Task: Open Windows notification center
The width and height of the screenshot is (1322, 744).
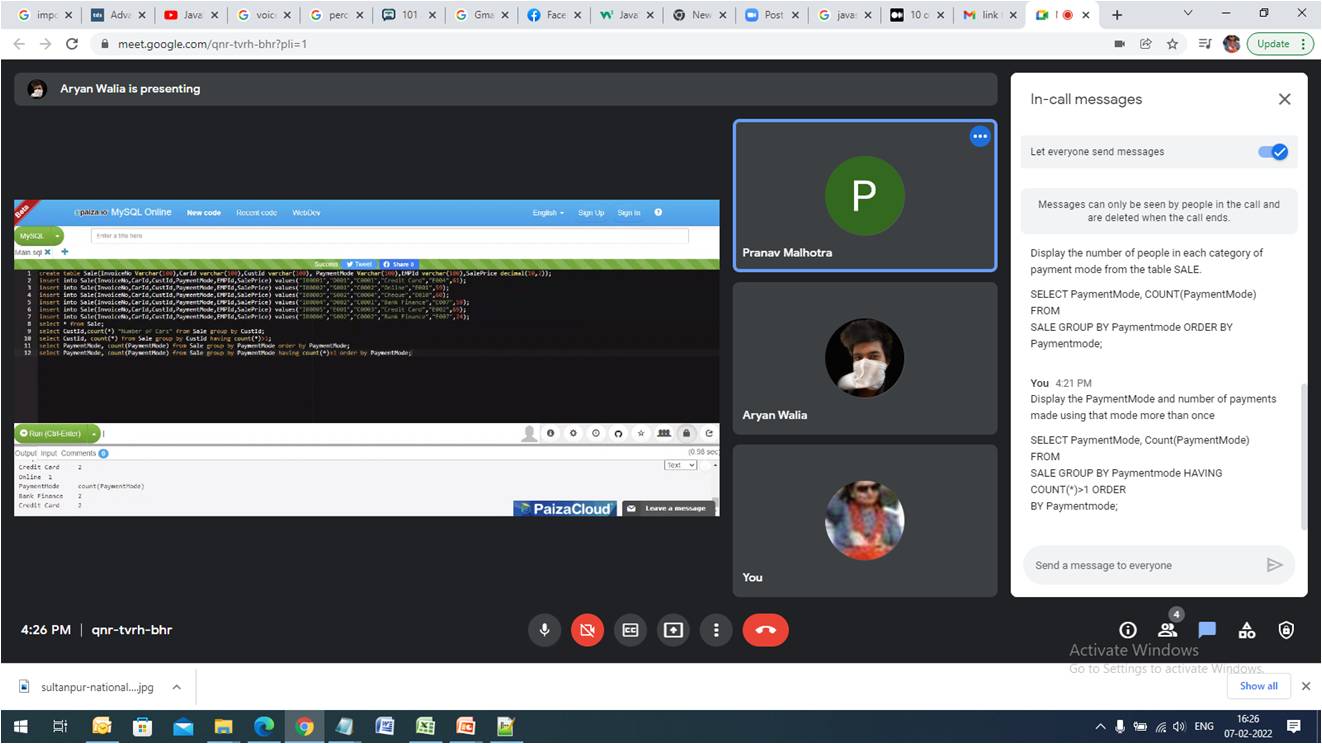Action: pyautogui.click(x=1293, y=727)
